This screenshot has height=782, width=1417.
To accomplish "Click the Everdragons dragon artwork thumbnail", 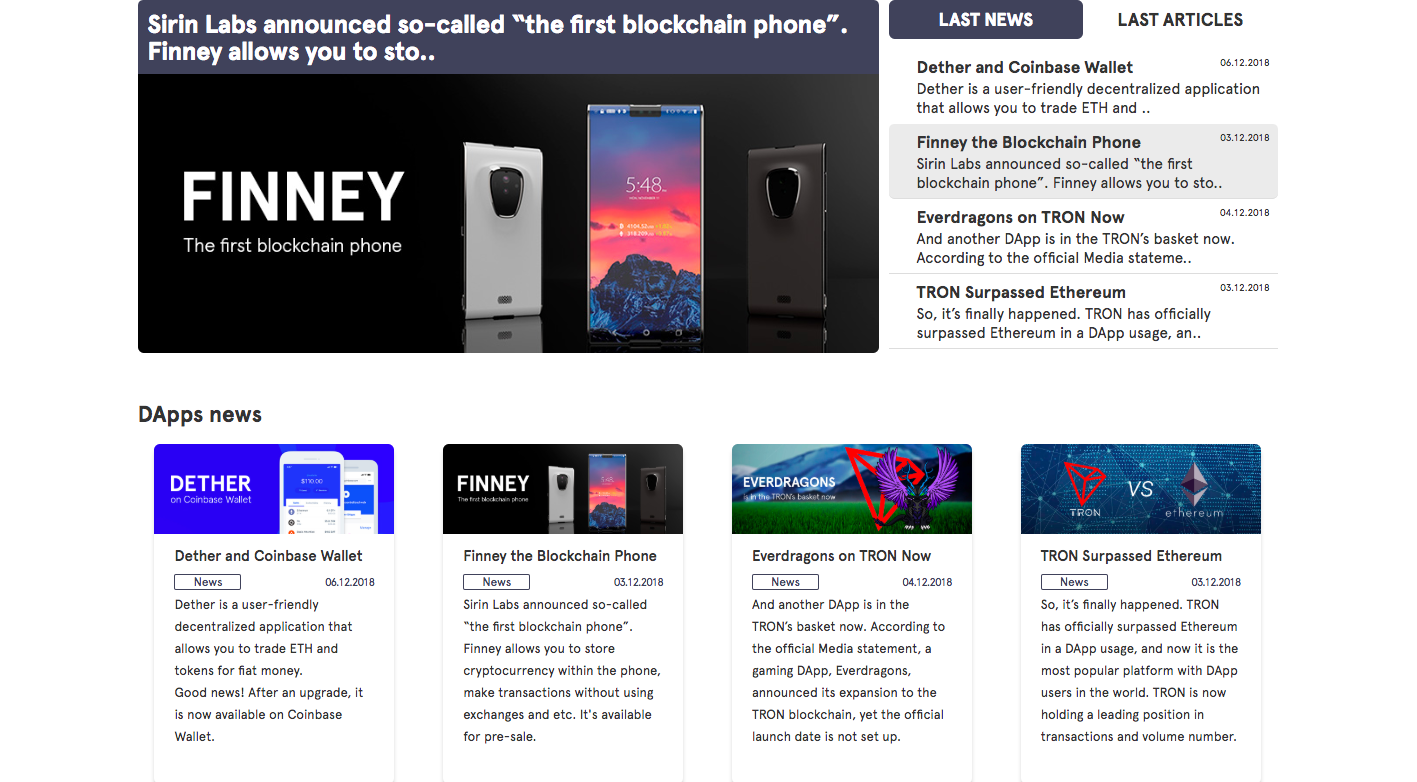I will click(x=851, y=488).
